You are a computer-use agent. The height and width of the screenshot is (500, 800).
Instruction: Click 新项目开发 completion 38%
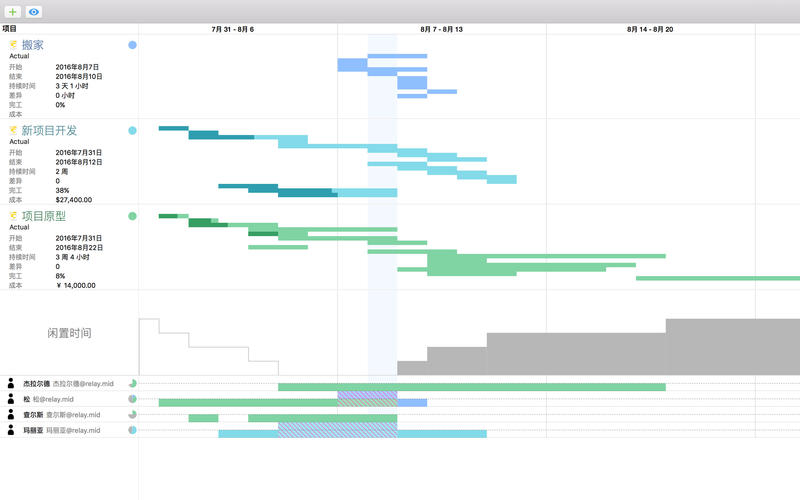click(x=62, y=191)
